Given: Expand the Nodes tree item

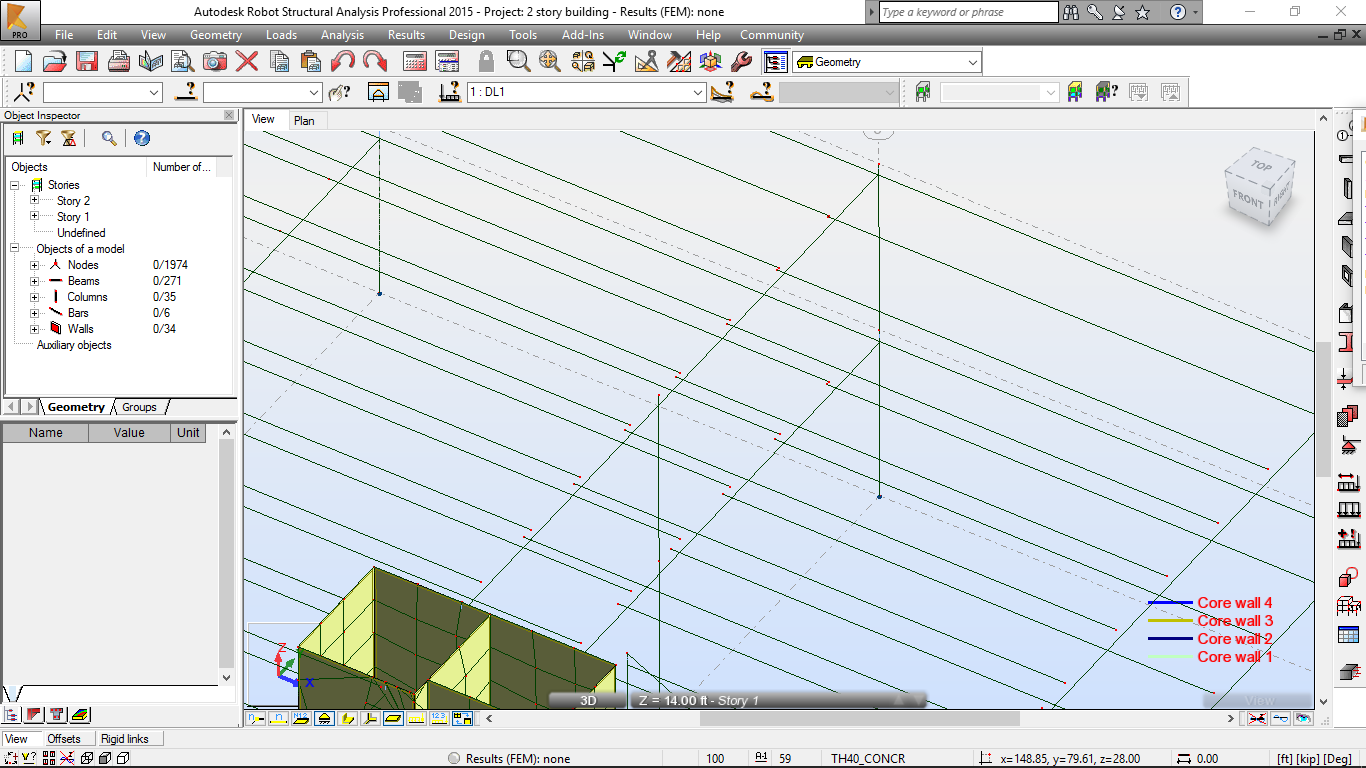Looking at the screenshot, I should (x=34, y=264).
